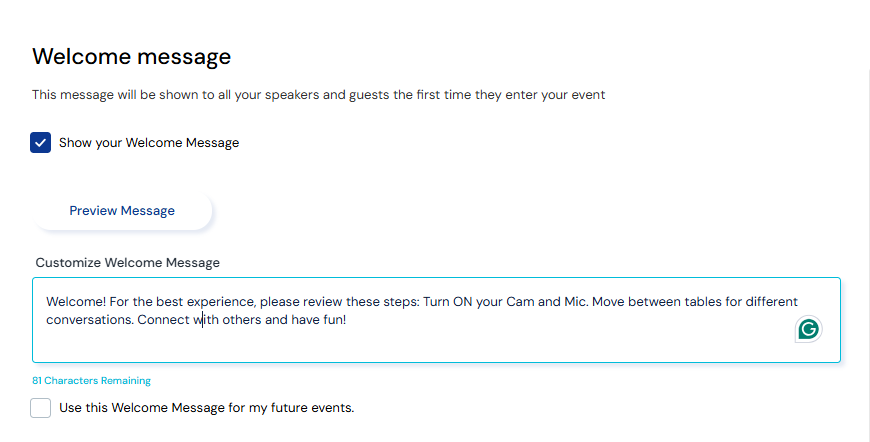Uncheck the Show your Welcome Message checkbox

pyautogui.click(x=41, y=143)
